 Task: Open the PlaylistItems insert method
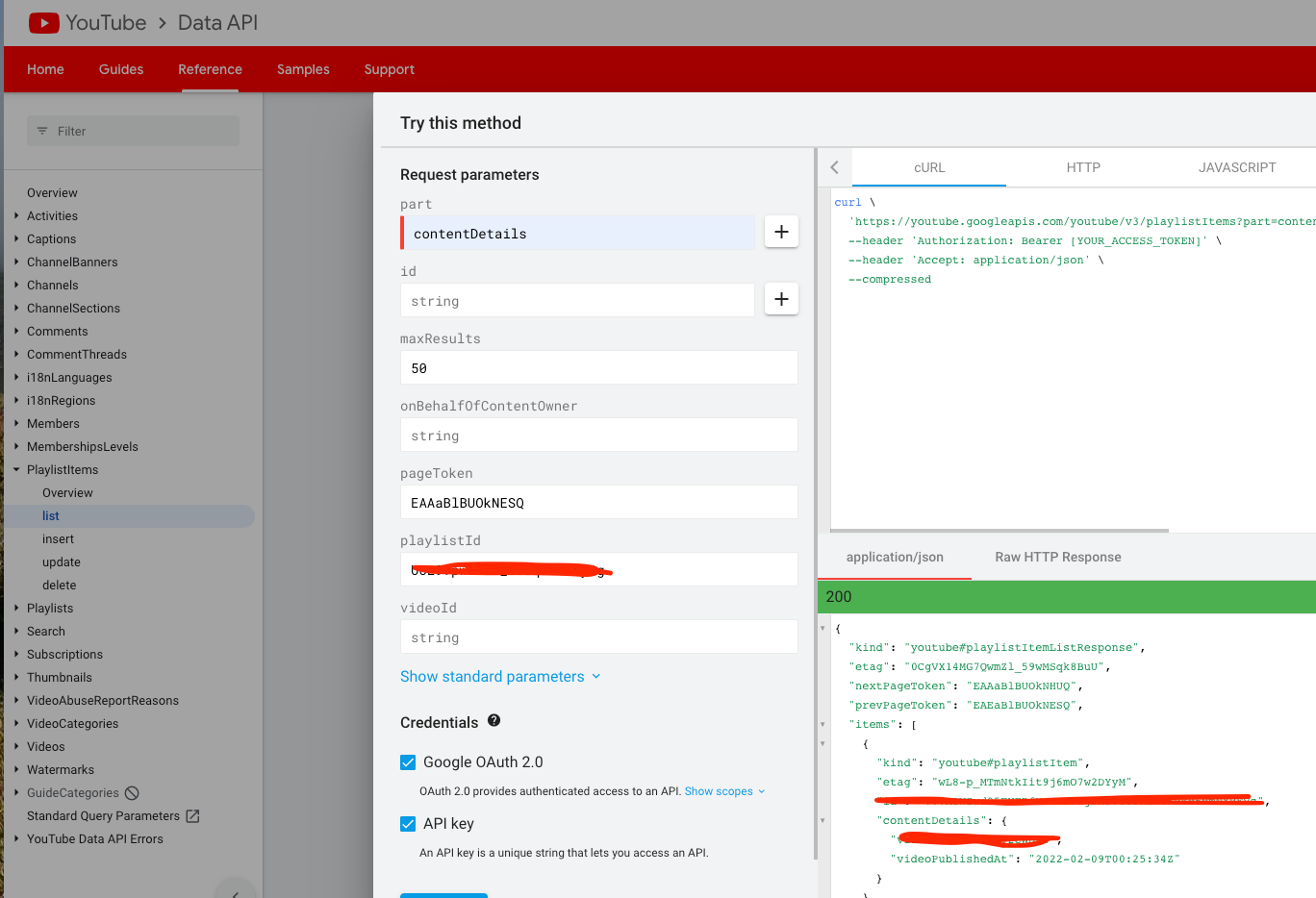click(58, 539)
